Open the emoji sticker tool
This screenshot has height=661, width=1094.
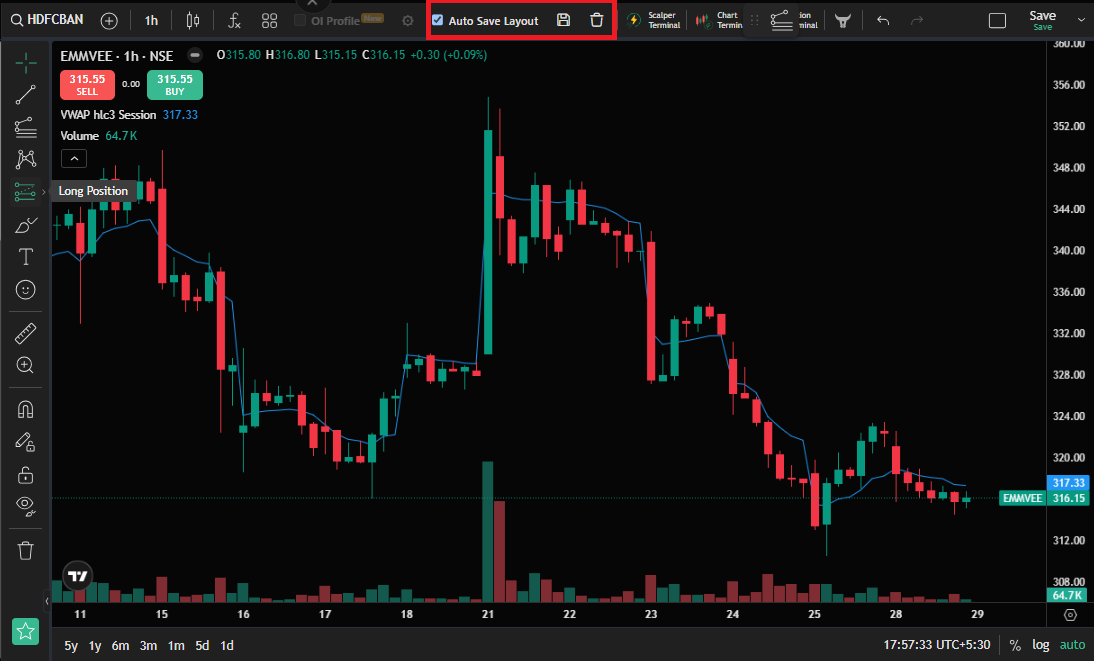coord(26,290)
